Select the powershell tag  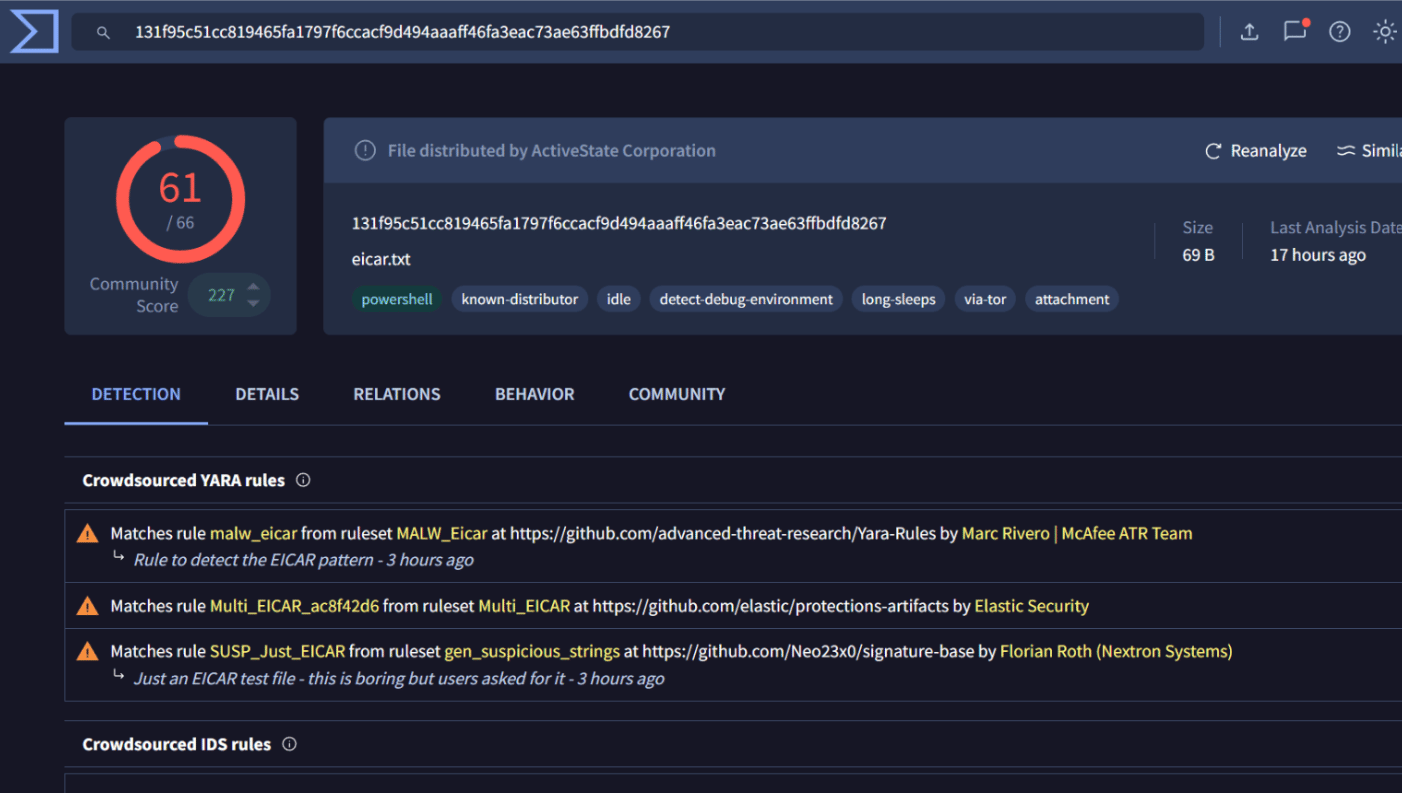point(397,299)
